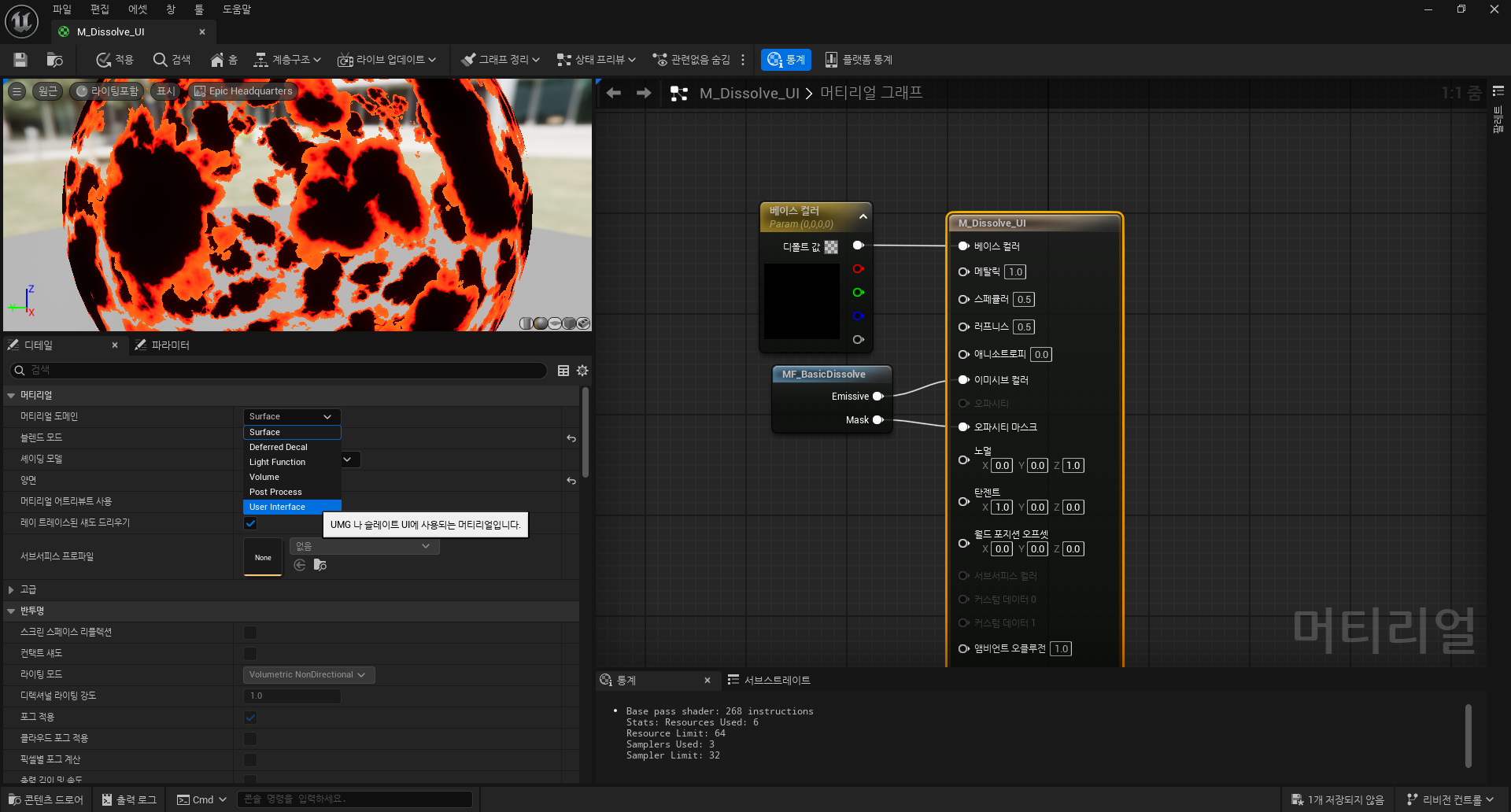Toggle the 픽셀별 포그 계산 checkbox

tap(250, 760)
